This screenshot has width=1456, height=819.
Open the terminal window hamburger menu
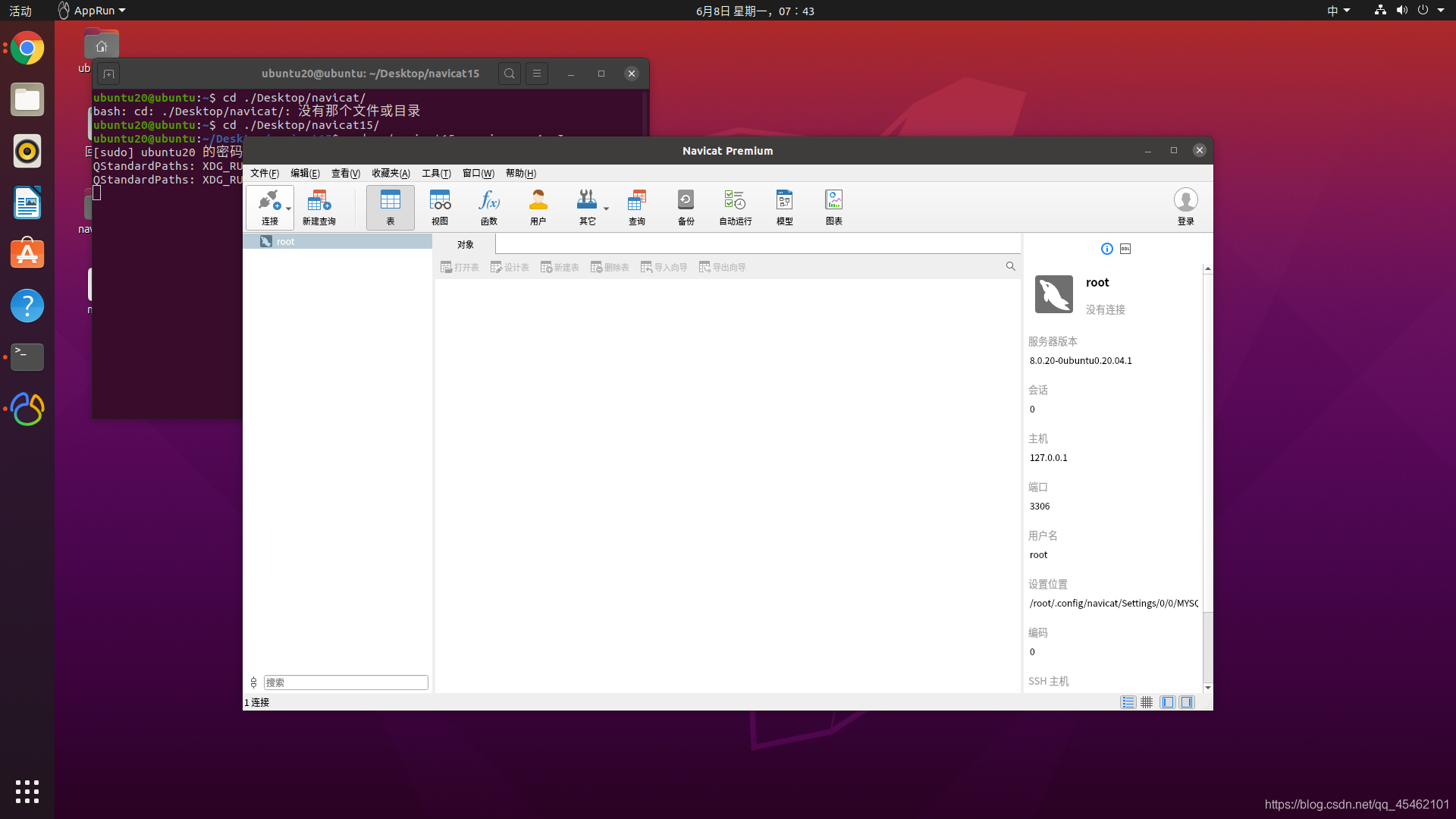coord(537,74)
